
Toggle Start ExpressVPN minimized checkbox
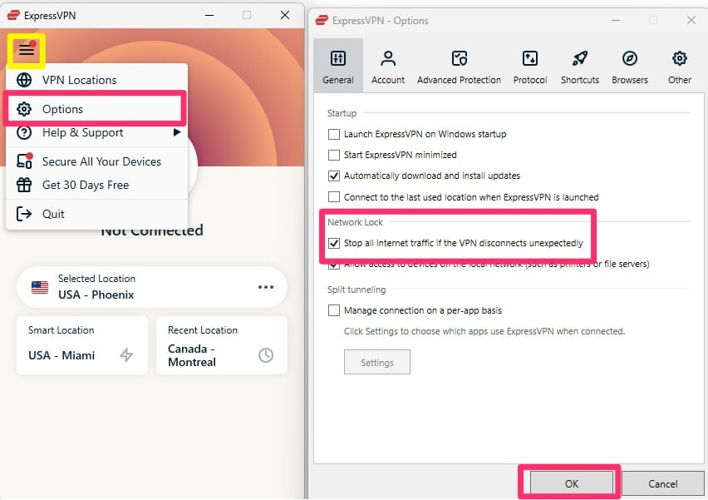pos(334,155)
